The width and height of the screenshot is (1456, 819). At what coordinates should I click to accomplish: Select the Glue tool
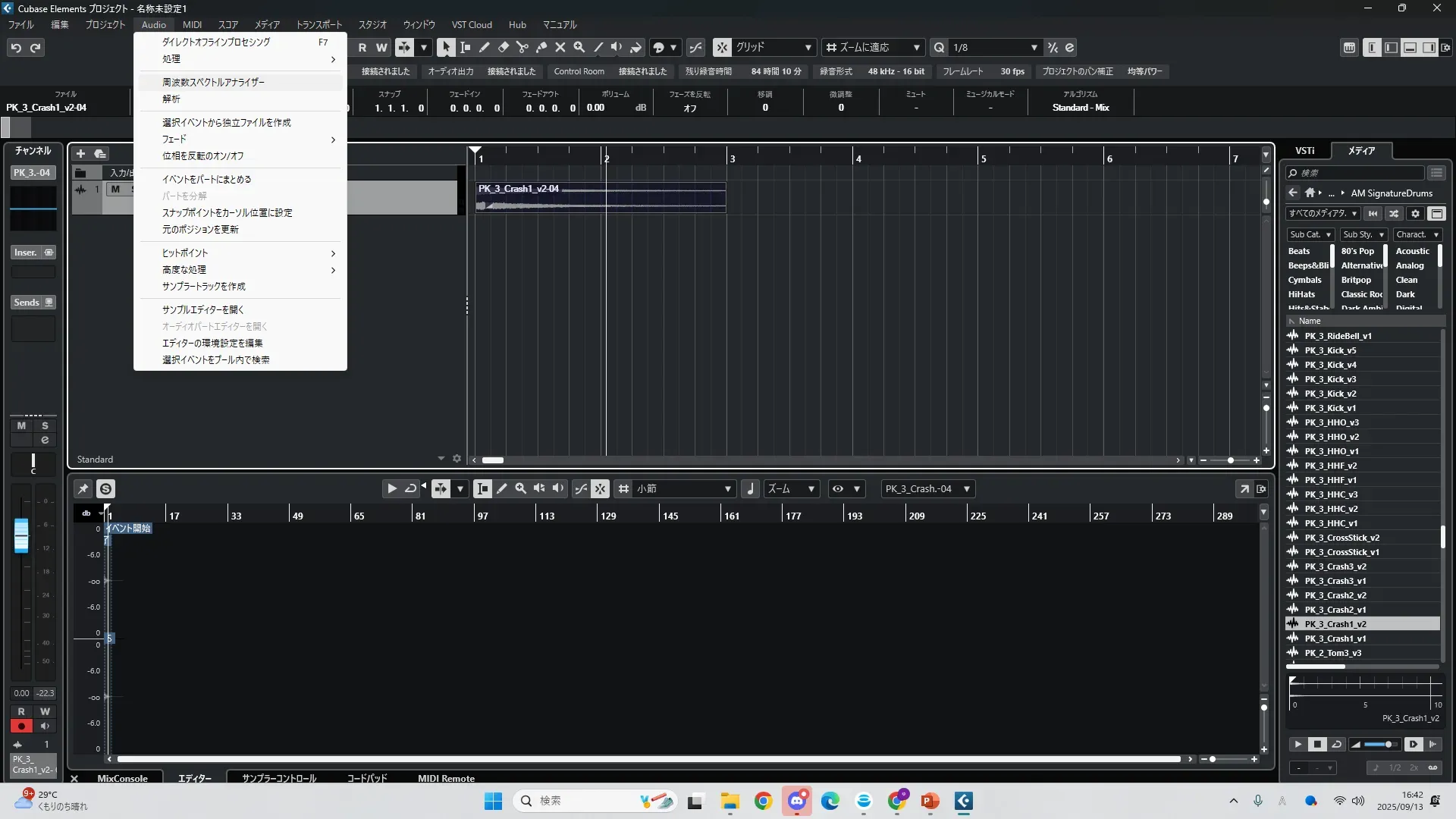[x=541, y=47]
